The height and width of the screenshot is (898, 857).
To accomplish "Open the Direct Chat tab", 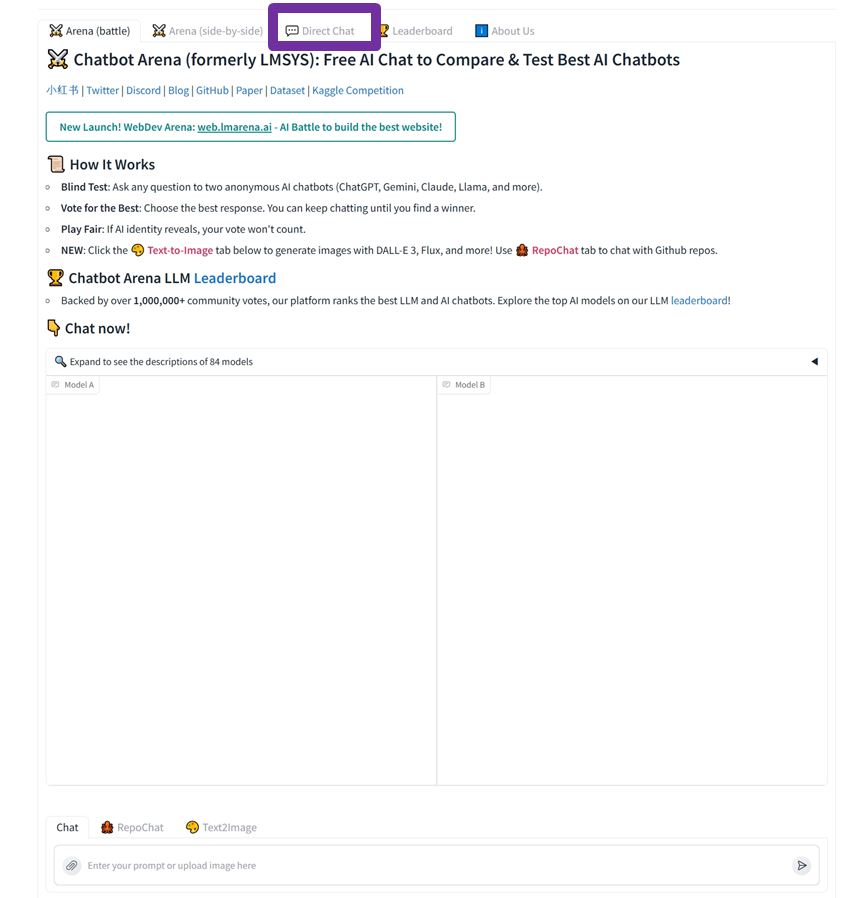I will 320,31.
